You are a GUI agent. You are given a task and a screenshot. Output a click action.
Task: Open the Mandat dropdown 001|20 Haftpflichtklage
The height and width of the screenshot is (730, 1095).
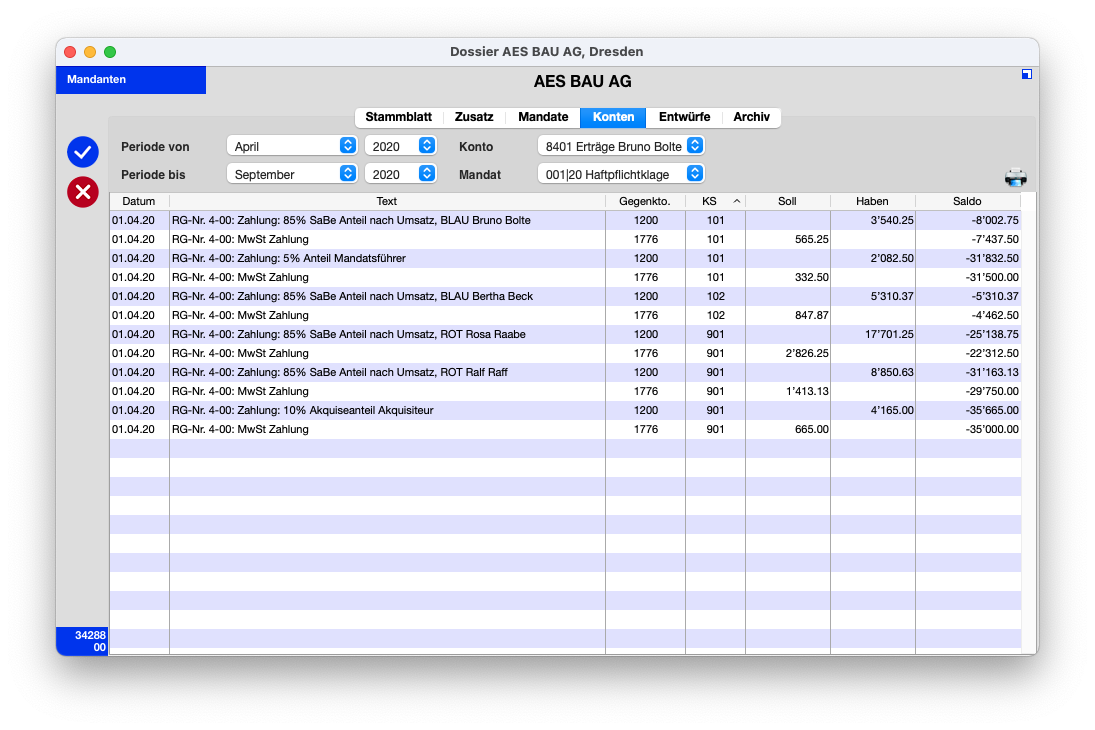point(621,174)
